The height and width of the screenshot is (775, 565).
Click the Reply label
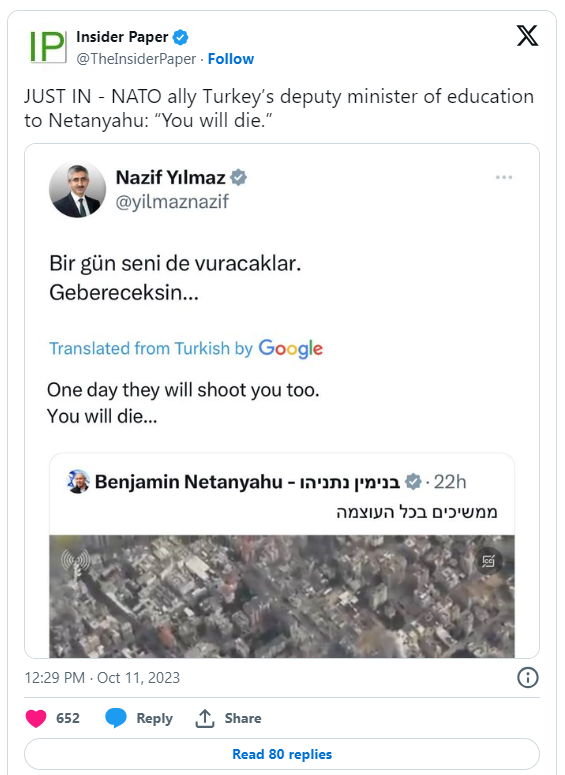154,718
